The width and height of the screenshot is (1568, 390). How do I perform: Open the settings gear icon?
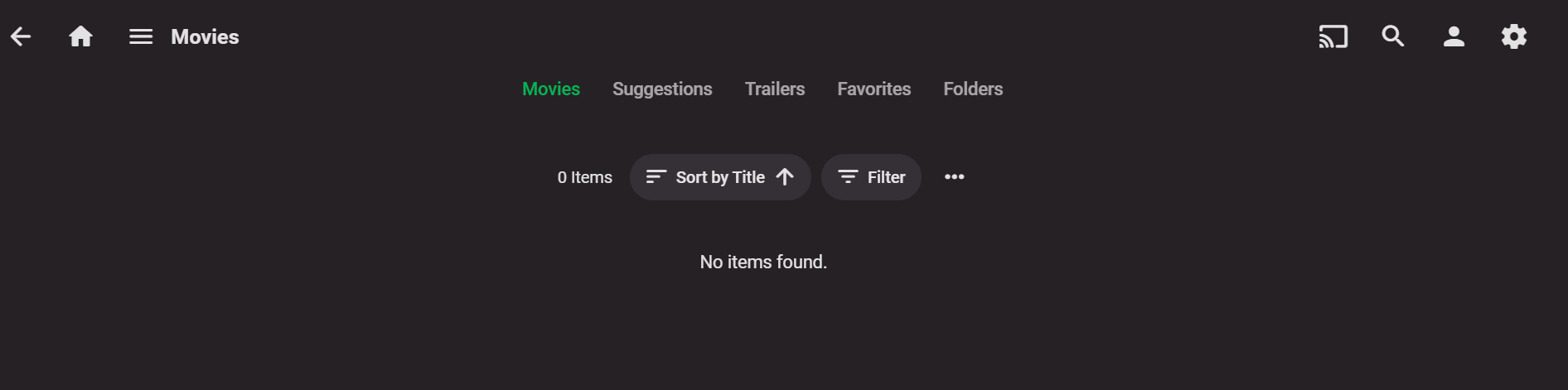tap(1514, 36)
